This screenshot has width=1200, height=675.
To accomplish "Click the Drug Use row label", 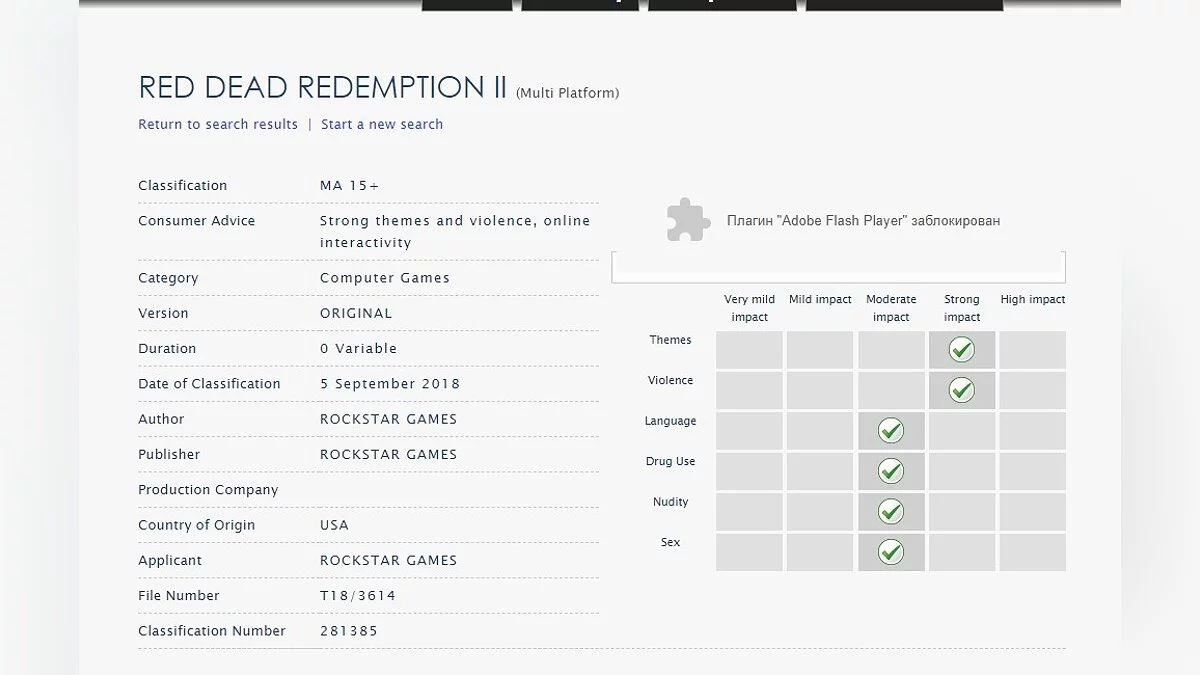I will (670, 461).
